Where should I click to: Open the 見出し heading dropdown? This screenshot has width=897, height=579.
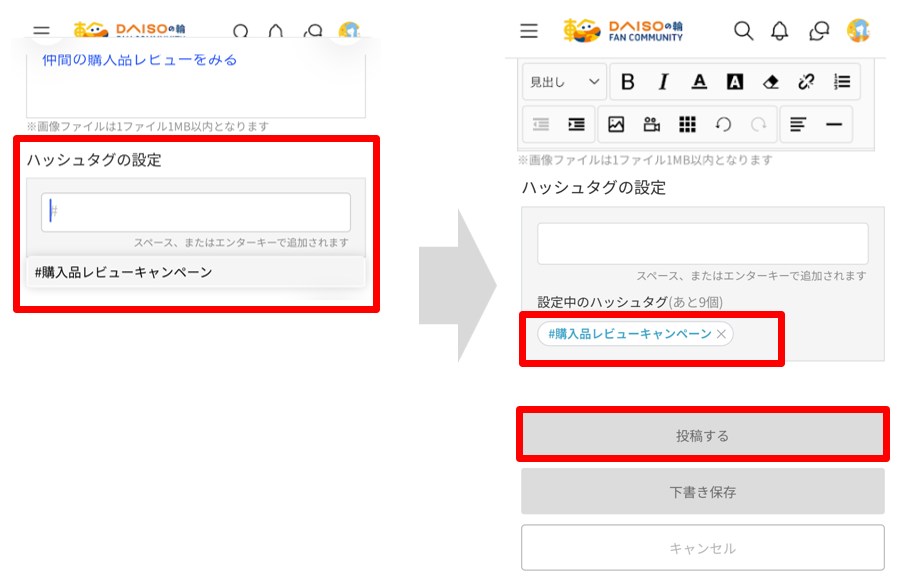[565, 82]
